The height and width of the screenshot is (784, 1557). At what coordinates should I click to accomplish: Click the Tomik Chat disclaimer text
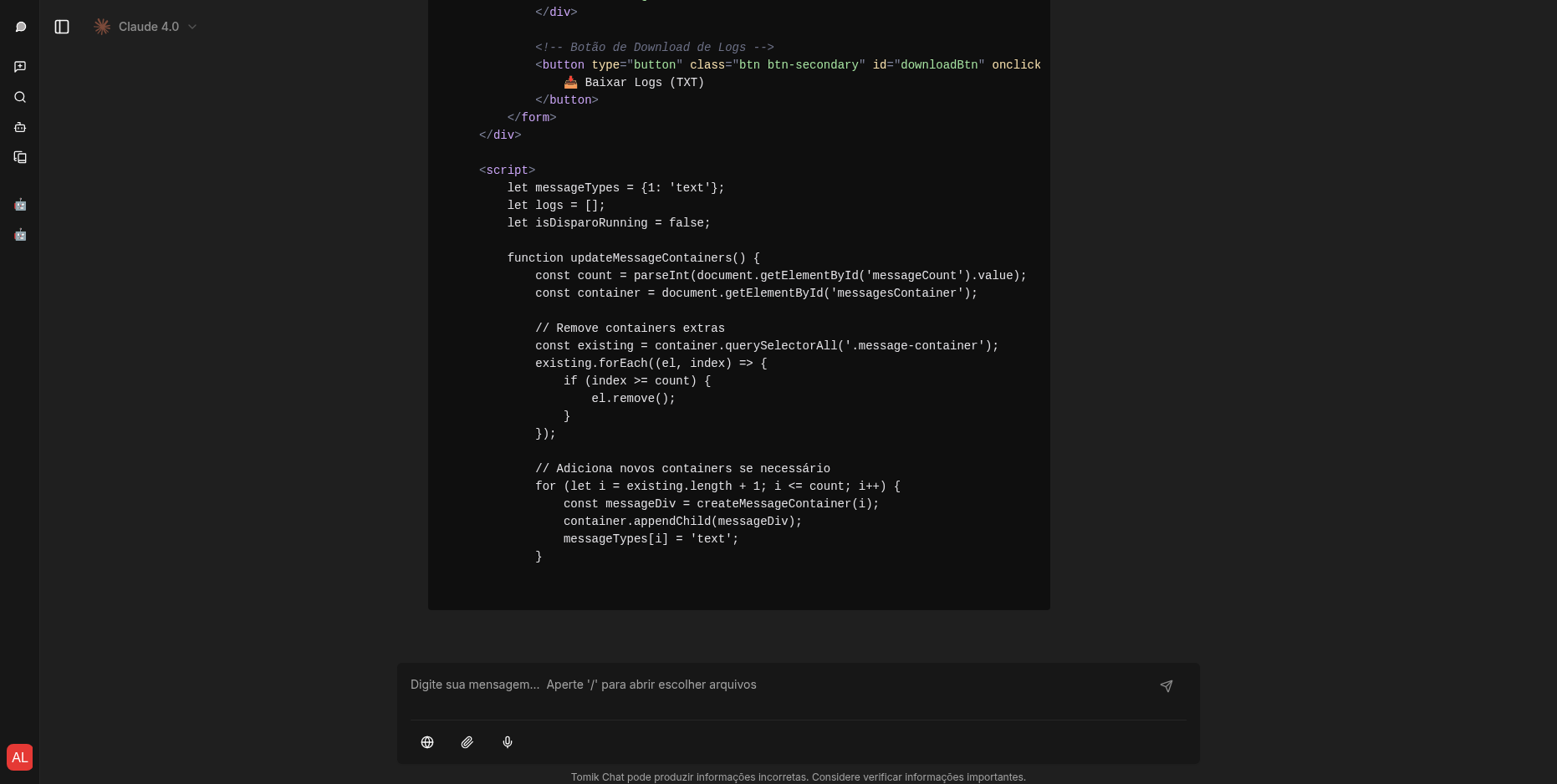tap(798, 777)
